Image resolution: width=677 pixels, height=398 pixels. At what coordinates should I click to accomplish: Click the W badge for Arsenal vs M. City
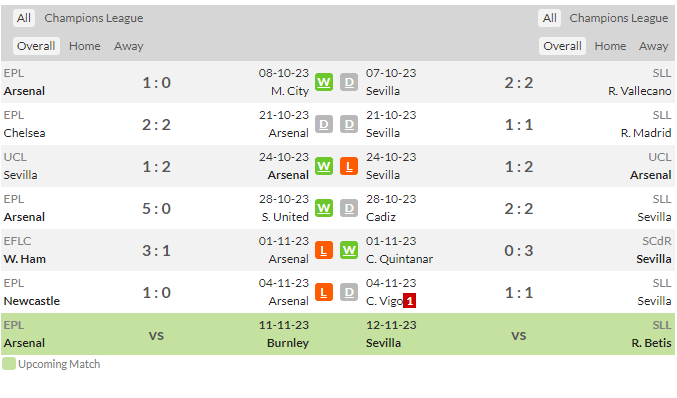pos(324,82)
